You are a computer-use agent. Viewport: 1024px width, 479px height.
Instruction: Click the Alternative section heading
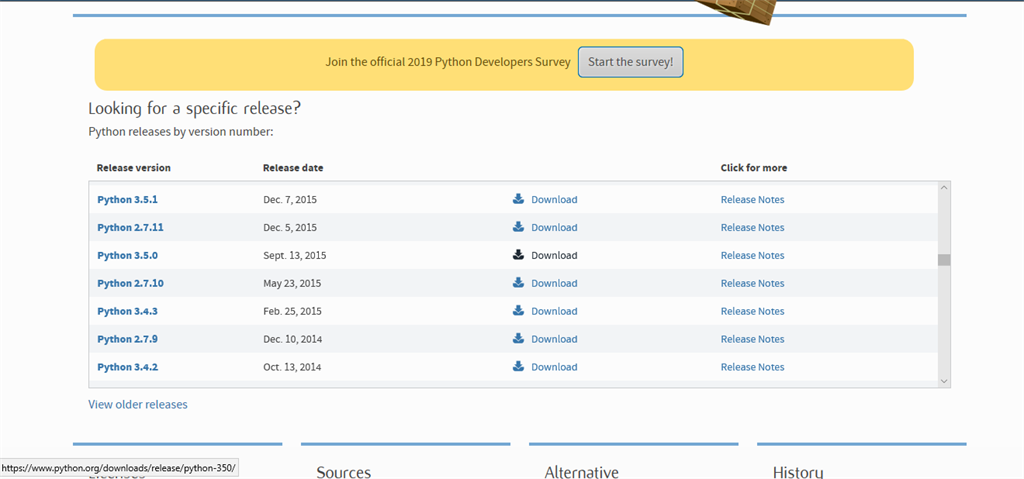pyautogui.click(x=581, y=472)
